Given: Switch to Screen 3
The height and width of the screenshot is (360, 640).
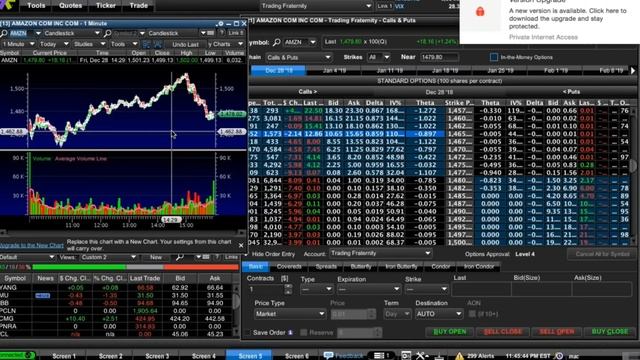Looking at the screenshot, I should pyautogui.click(x=157, y=356).
